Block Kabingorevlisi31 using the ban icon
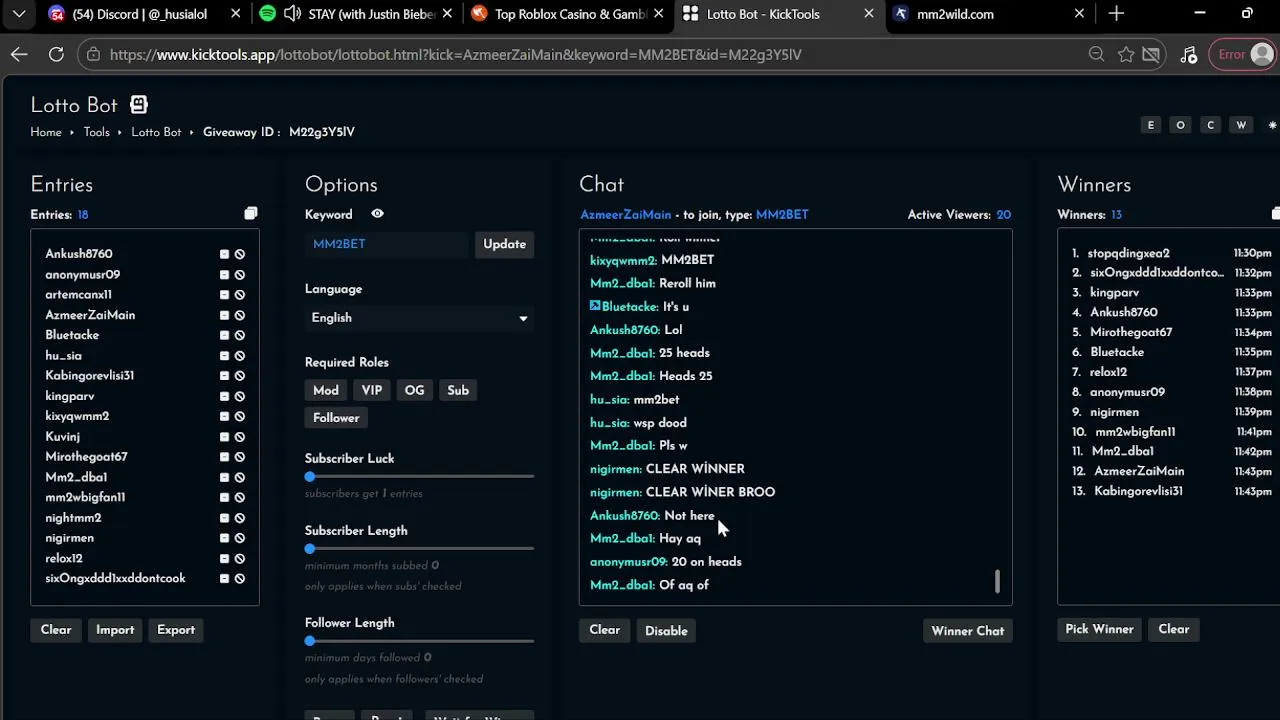The image size is (1280, 720). pos(240,376)
